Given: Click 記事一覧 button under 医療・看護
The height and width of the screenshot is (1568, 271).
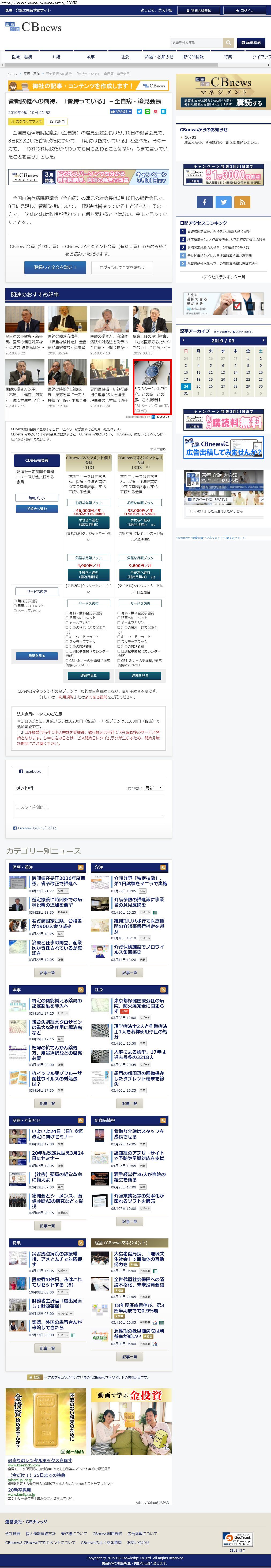Looking at the screenshot, I should [x=47, y=973].
